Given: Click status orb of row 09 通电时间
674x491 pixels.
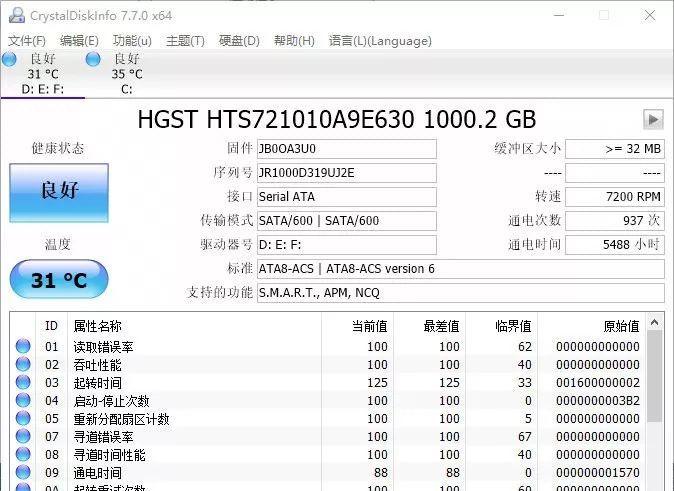Looking at the screenshot, I should [x=23, y=473].
